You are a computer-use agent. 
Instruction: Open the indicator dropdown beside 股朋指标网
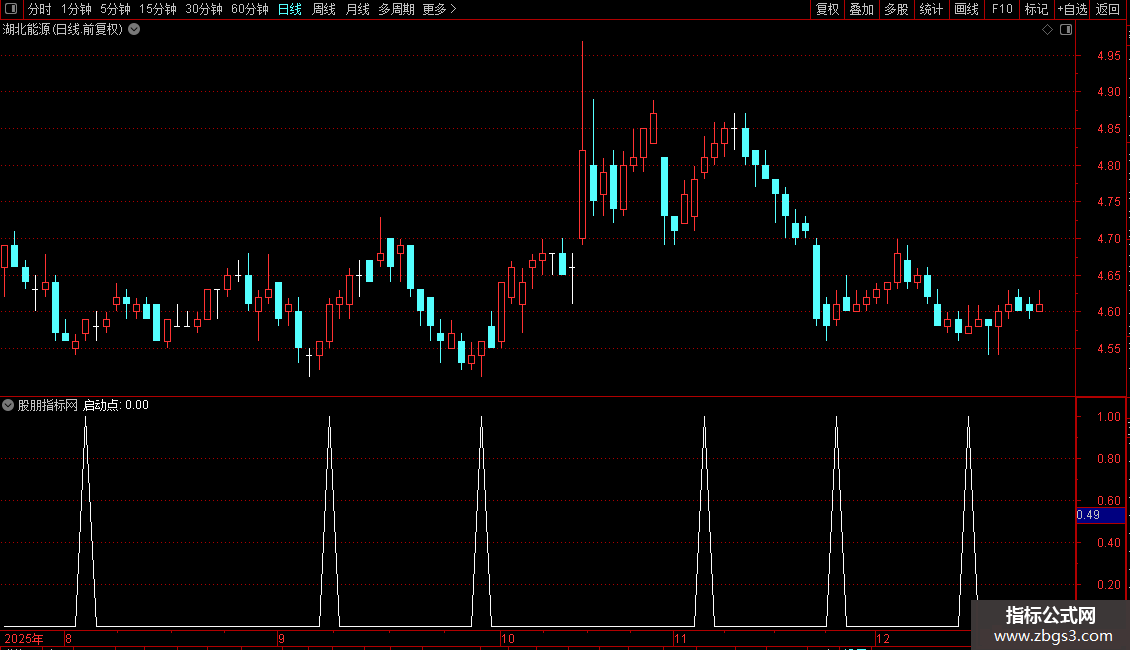[8, 405]
